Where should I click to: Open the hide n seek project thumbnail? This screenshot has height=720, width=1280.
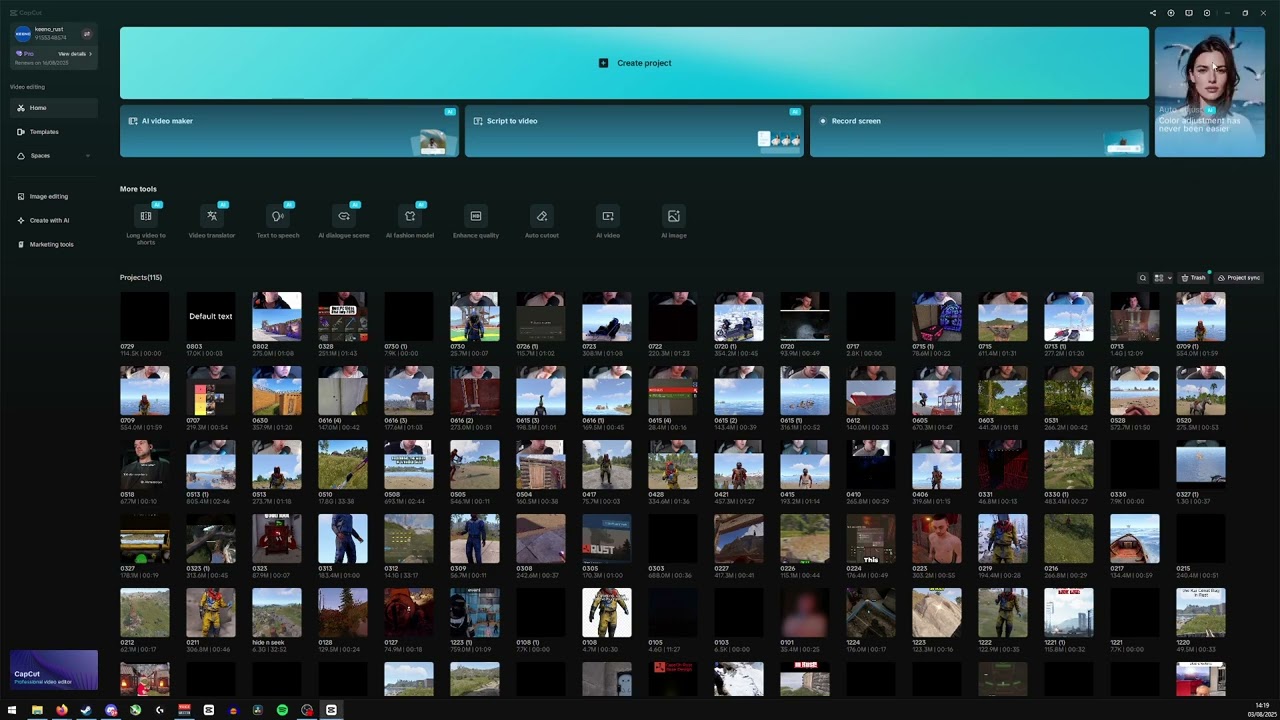[x=277, y=613]
